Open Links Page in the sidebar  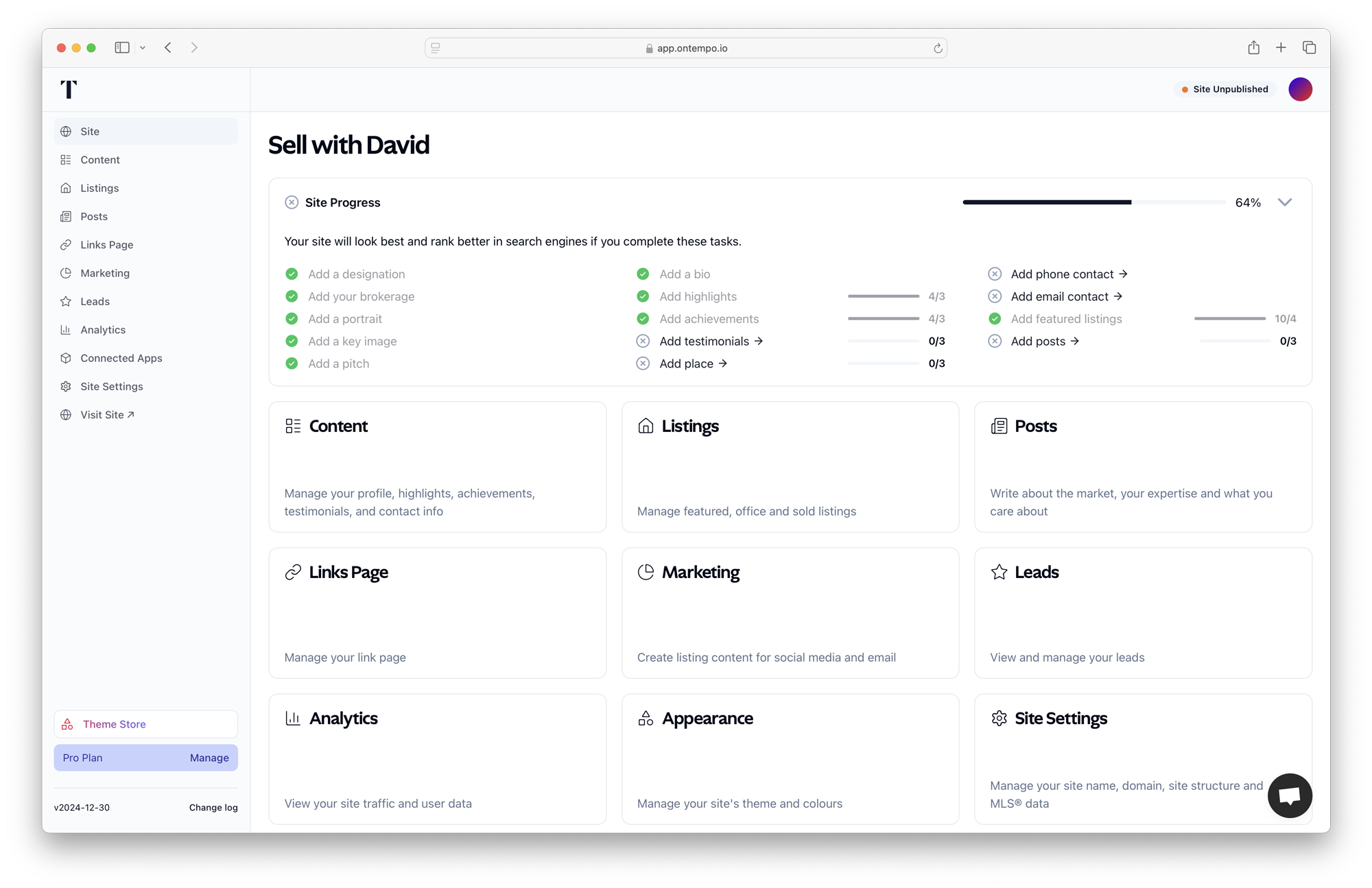[x=145, y=245]
